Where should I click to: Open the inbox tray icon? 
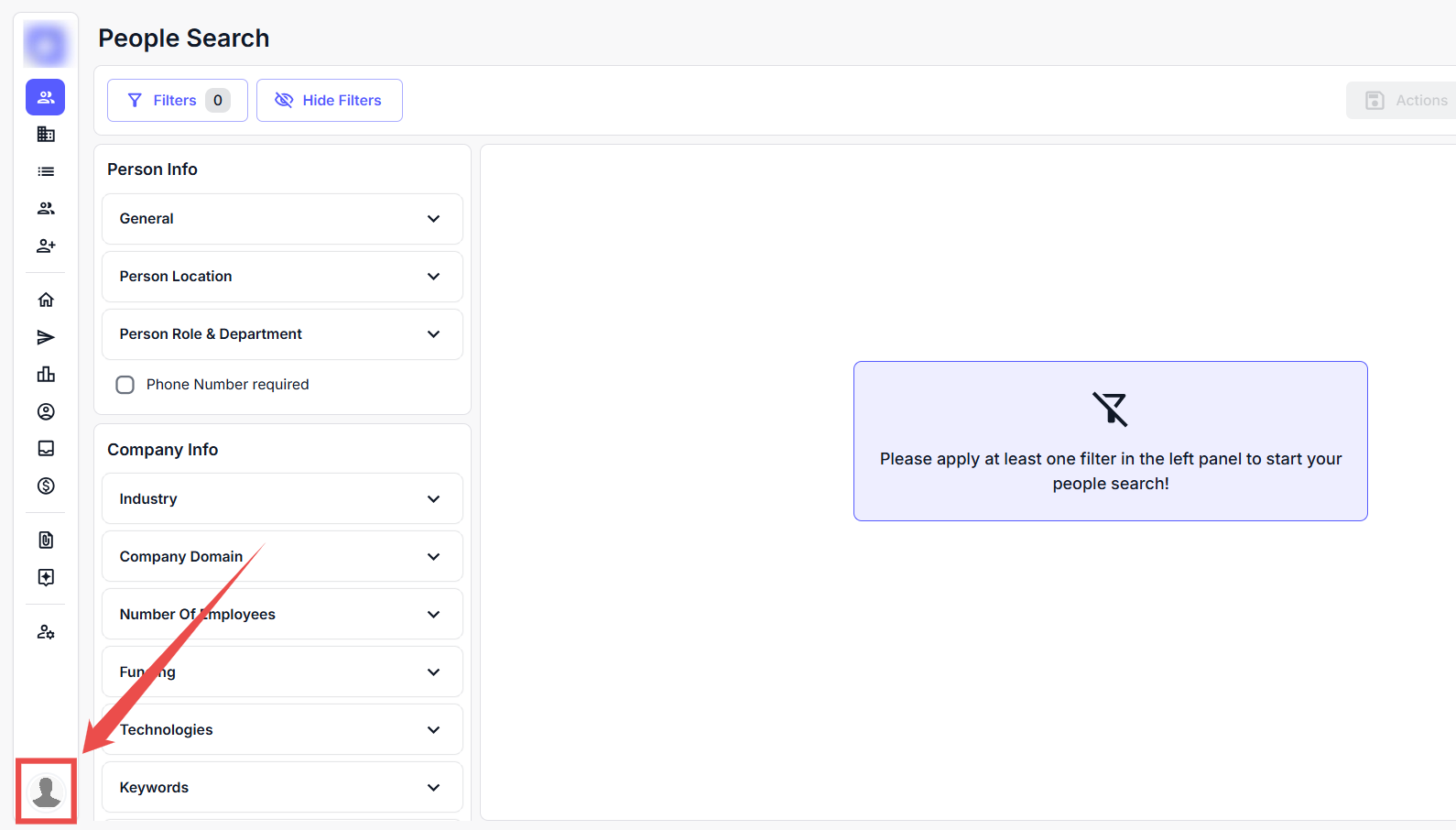[x=46, y=448]
